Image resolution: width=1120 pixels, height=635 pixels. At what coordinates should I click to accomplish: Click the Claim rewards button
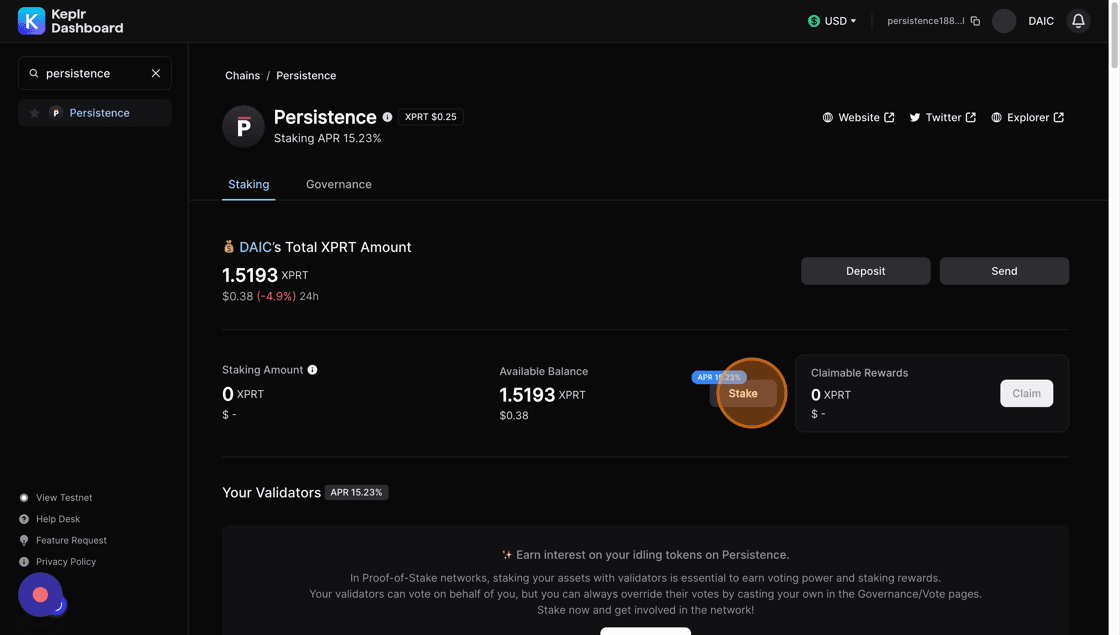pyautogui.click(x=1026, y=394)
